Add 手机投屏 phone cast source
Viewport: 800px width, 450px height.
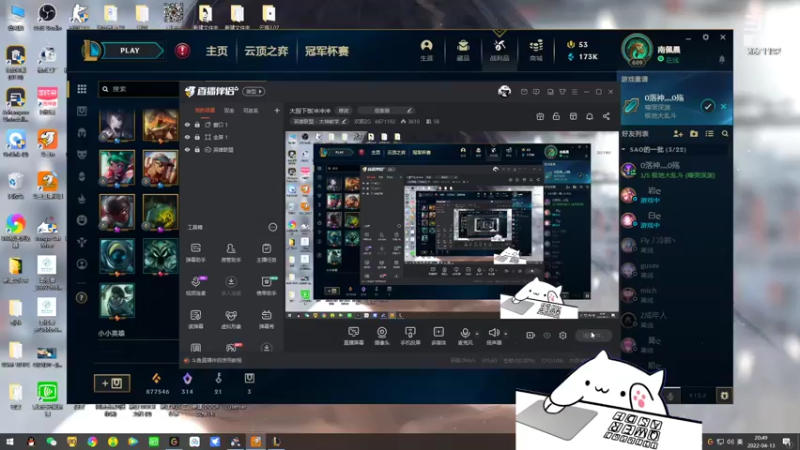tap(410, 336)
